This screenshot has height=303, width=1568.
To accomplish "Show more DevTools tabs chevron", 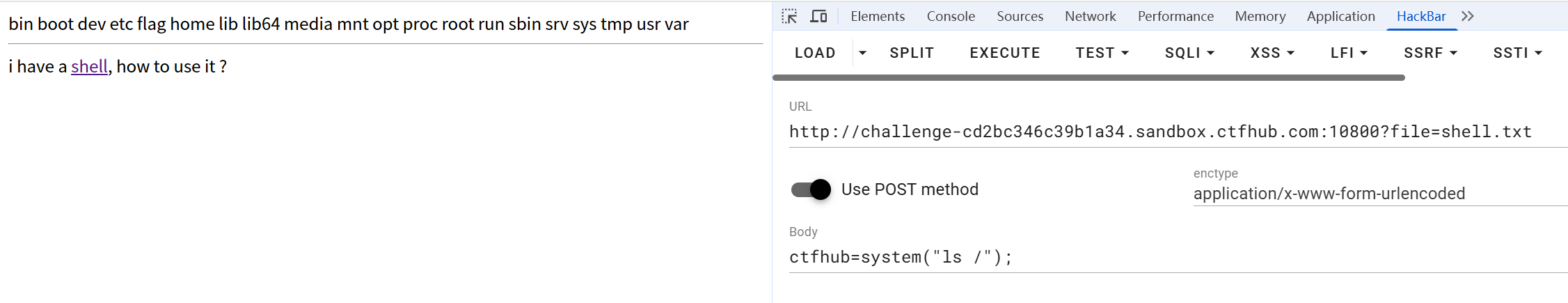I will pos(1468,16).
